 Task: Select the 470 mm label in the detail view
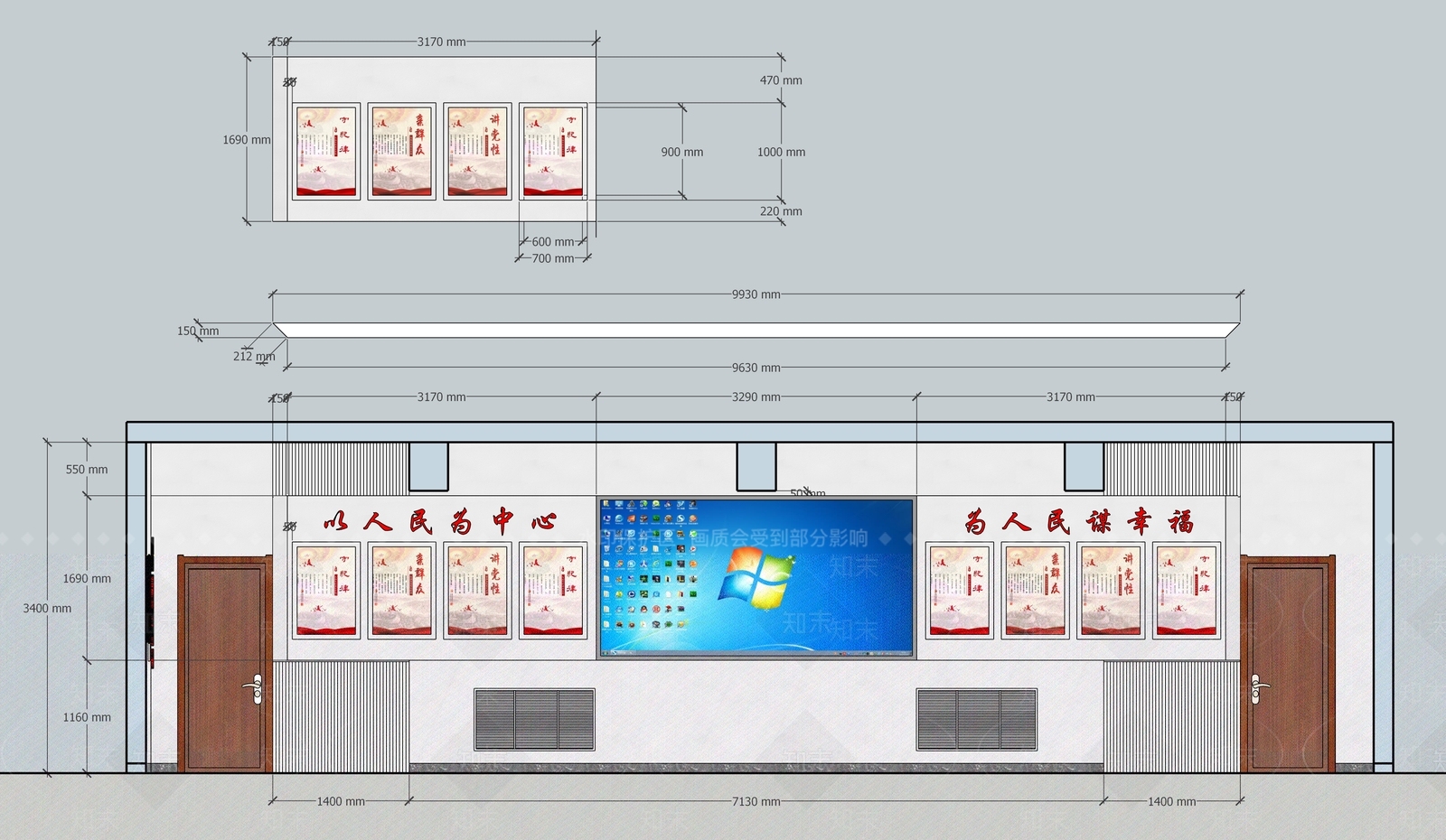(781, 80)
